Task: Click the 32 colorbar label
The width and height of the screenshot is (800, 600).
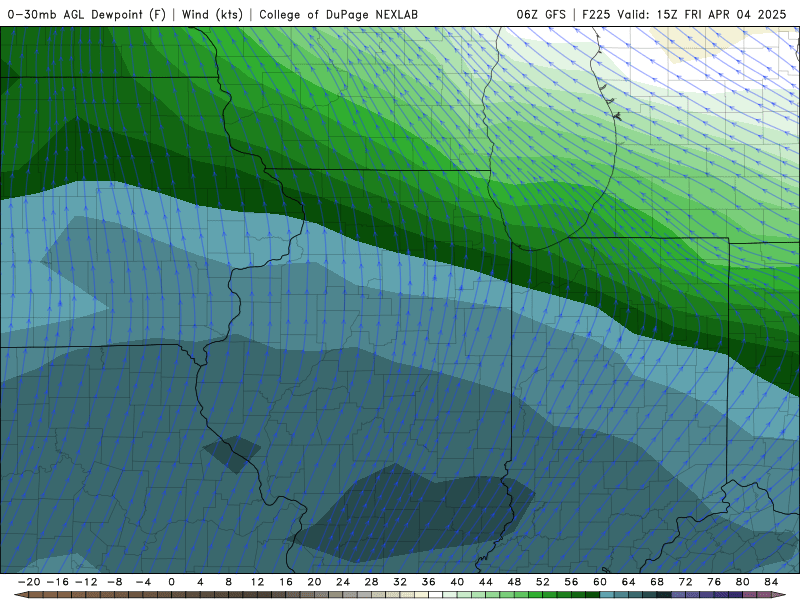Action: point(400,582)
